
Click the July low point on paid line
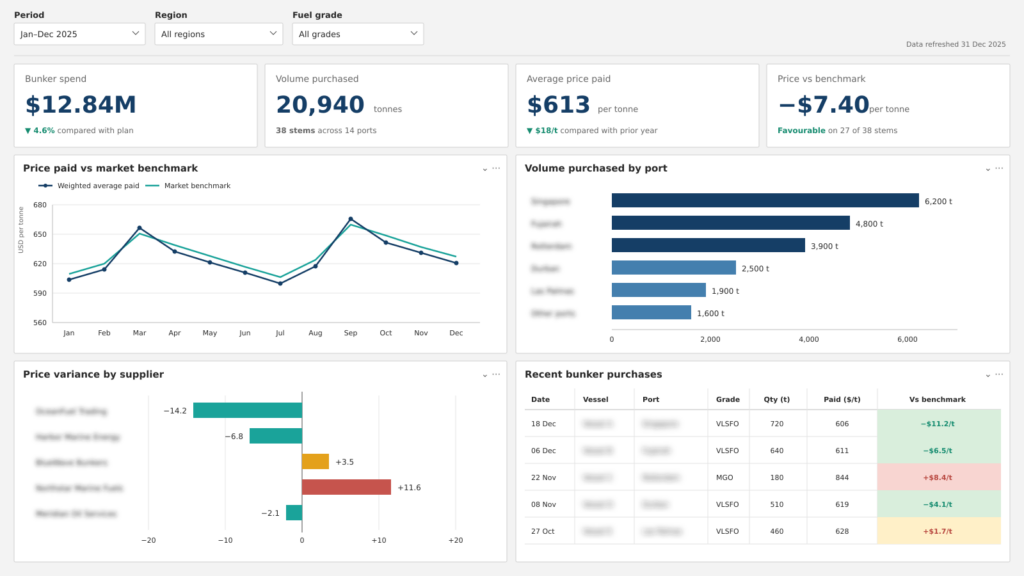280,283
